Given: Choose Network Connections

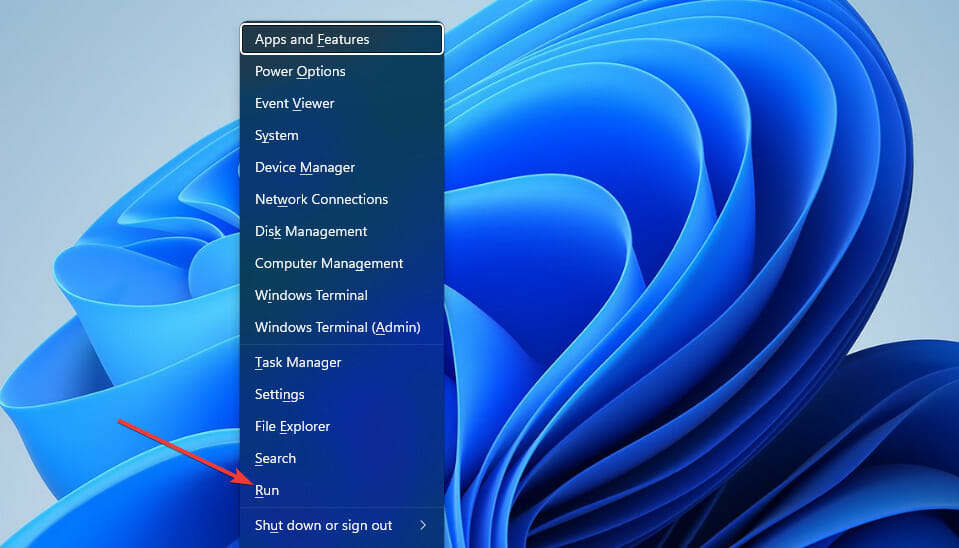Looking at the screenshot, I should 321,200.
